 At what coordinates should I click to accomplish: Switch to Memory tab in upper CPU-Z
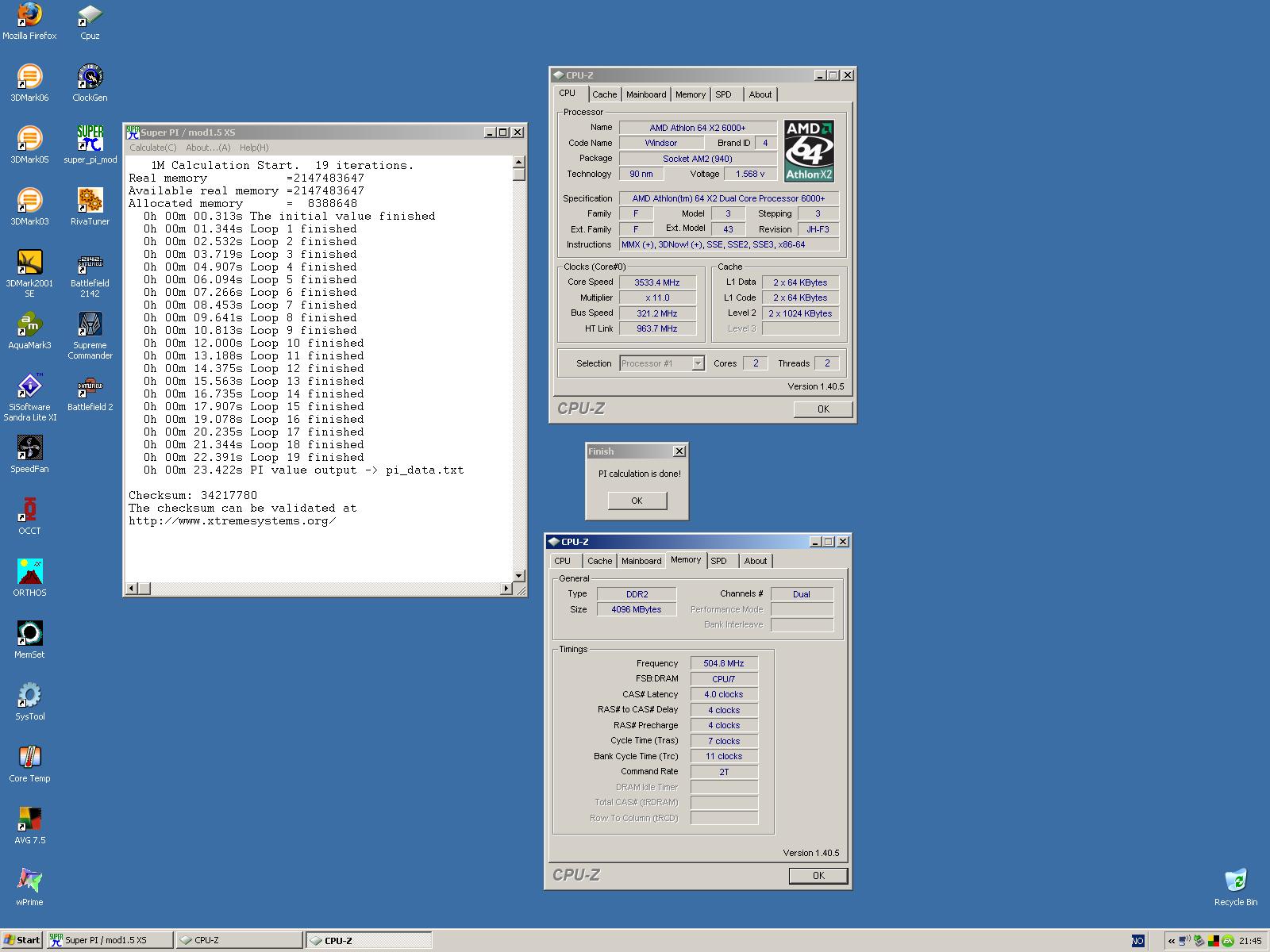(x=691, y=94)
